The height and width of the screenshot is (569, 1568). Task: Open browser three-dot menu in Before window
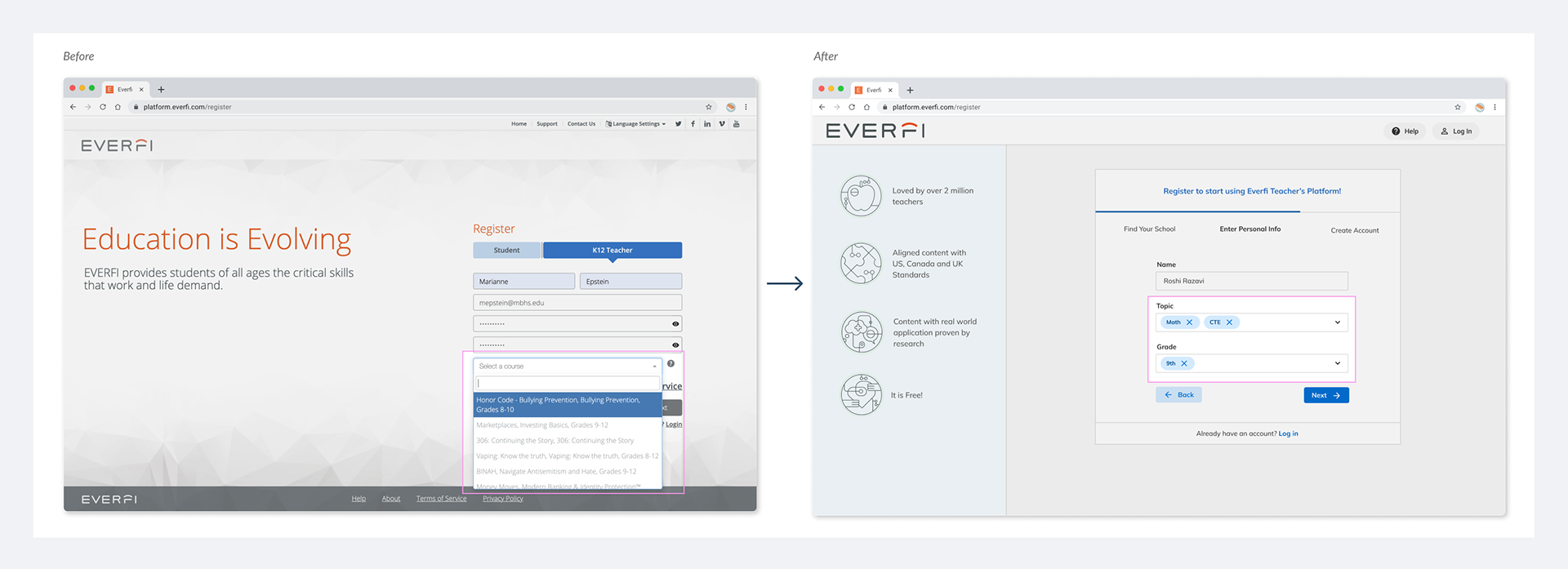click(746, 107)
